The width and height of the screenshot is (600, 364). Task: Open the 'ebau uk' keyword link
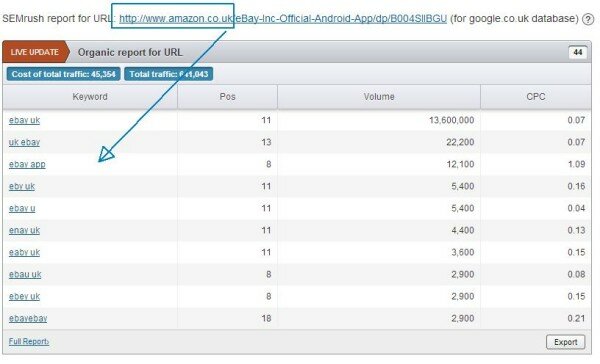[25, 274]
